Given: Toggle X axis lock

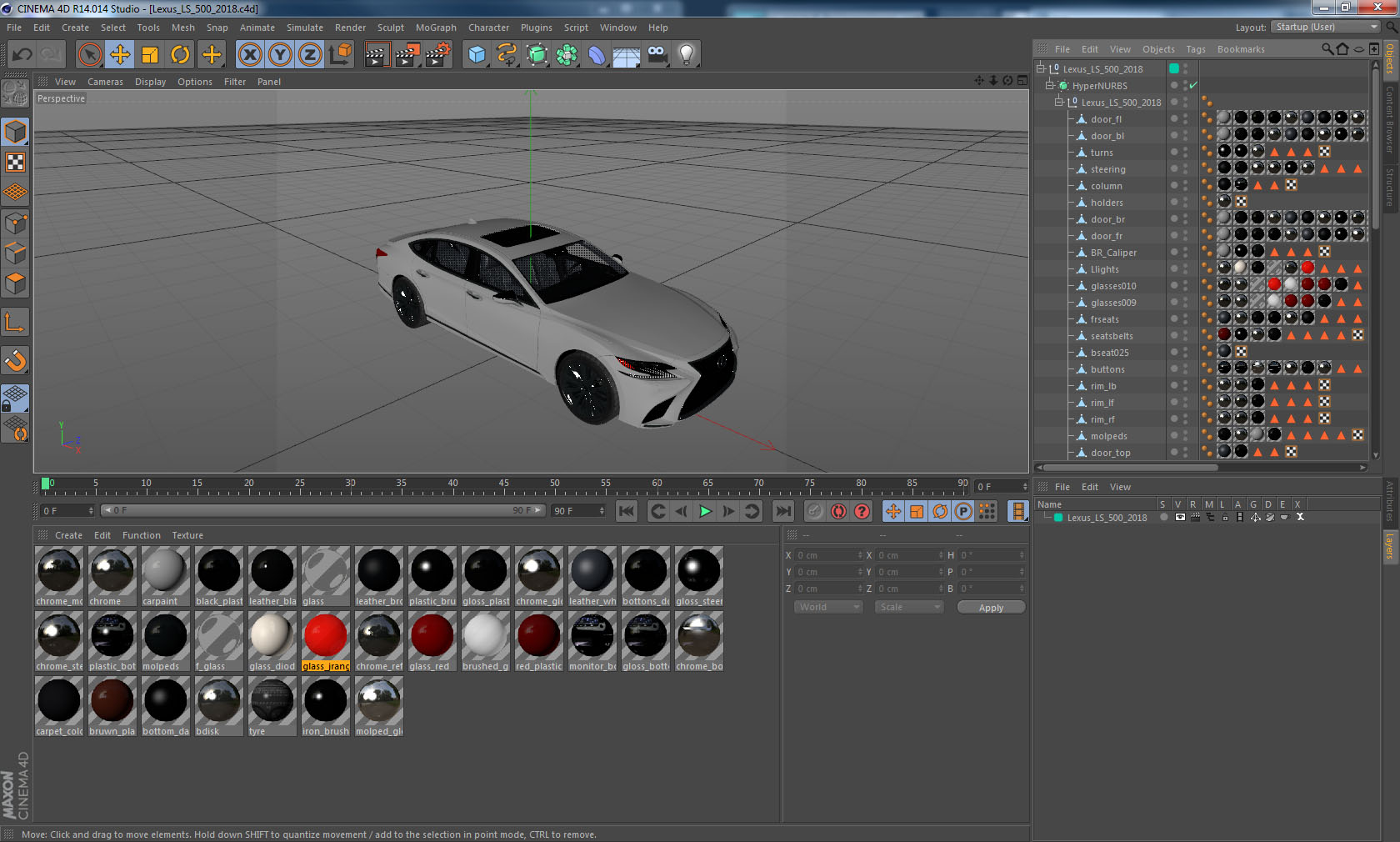Looking at the screenshot, I should pos(250,55).
